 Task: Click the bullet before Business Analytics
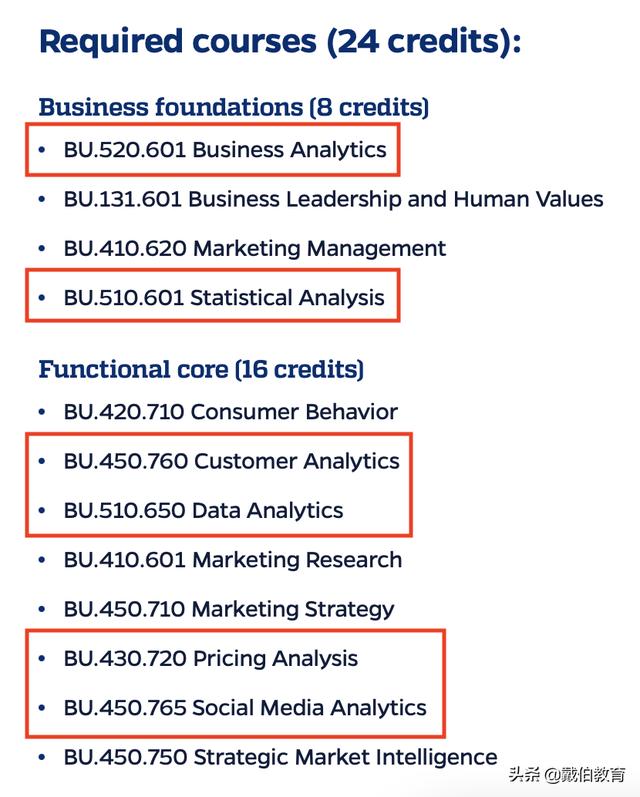pos(42,150)
